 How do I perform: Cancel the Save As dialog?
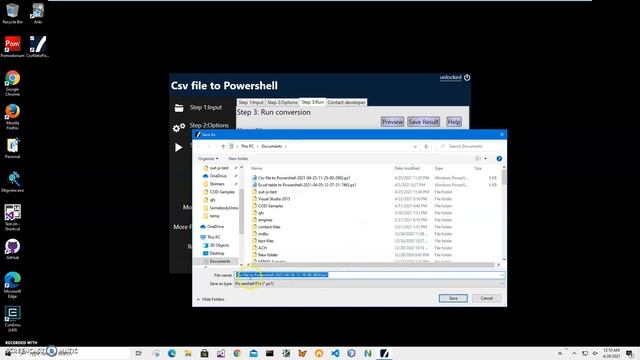pos(487,298)
